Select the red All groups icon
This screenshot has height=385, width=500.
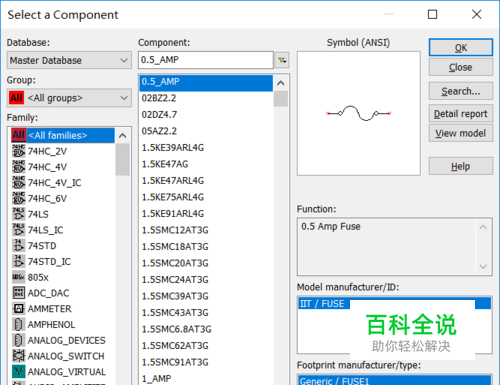point(16,98)
